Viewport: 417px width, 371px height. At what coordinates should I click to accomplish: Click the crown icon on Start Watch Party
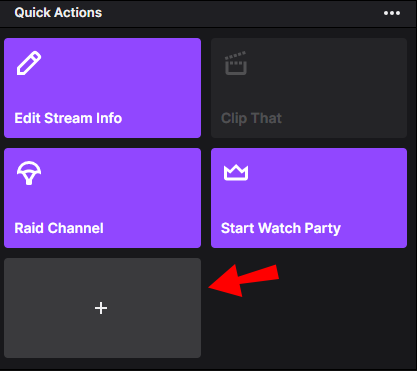pos(236,172)
